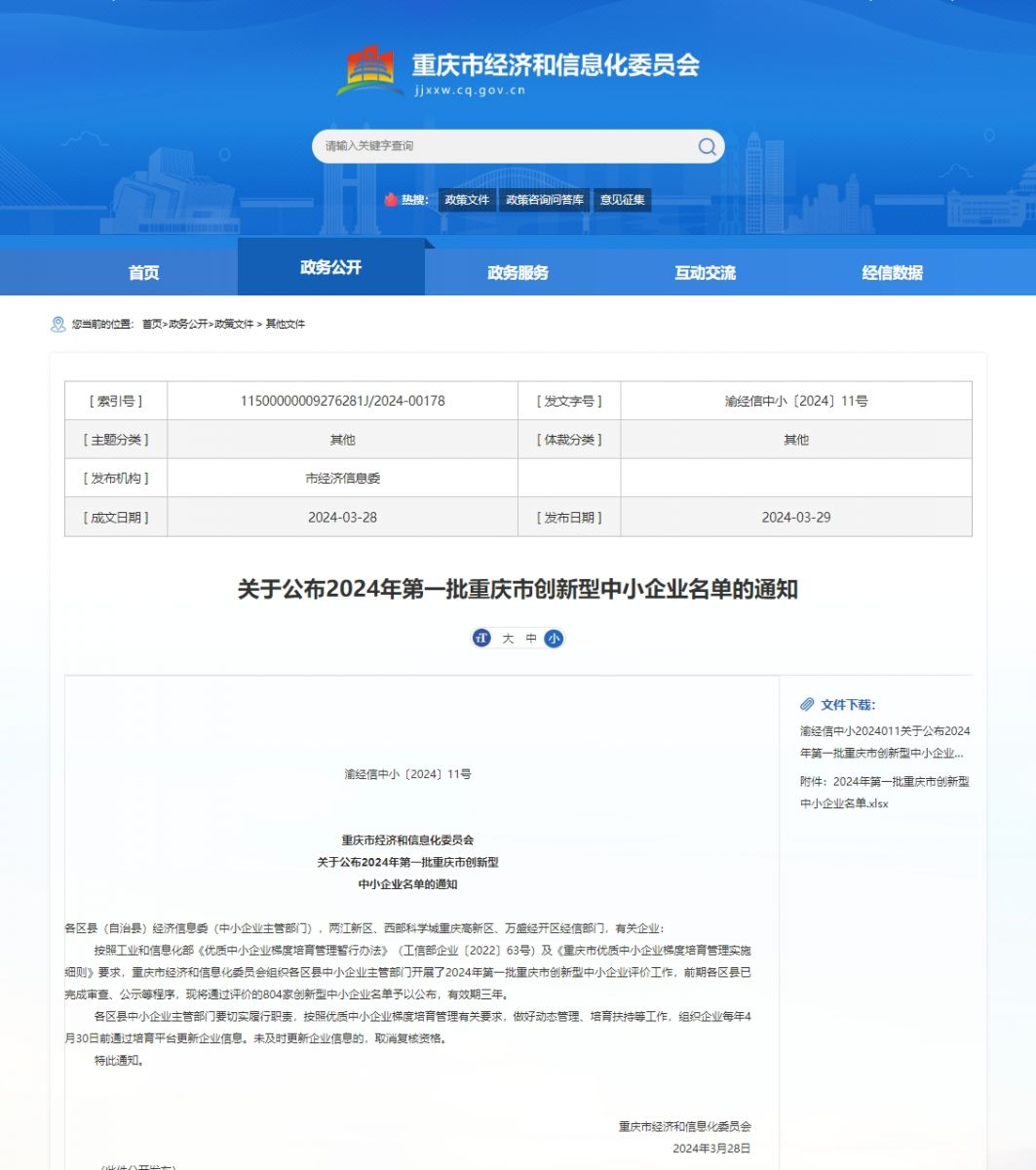Screen dimensions: 1036x1170
Task: Click the search magnifier icon
Action: [x=707, y=146]
